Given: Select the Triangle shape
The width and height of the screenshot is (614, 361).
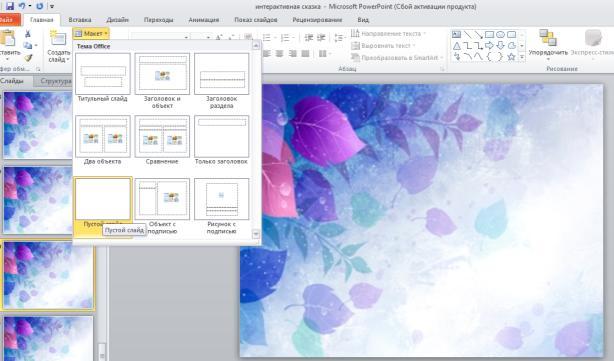Looking at the screenshot, I should [x=456, y=46].
